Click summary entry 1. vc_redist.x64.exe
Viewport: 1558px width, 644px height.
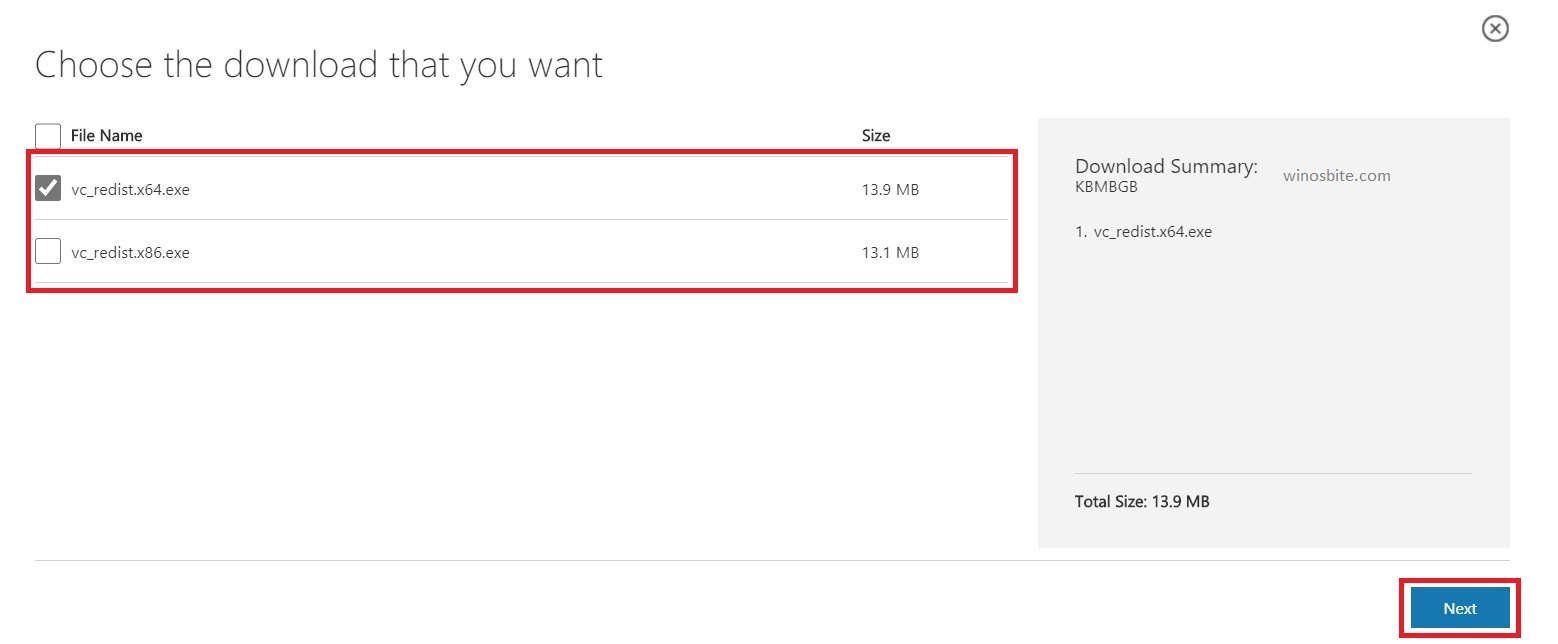1143,232
